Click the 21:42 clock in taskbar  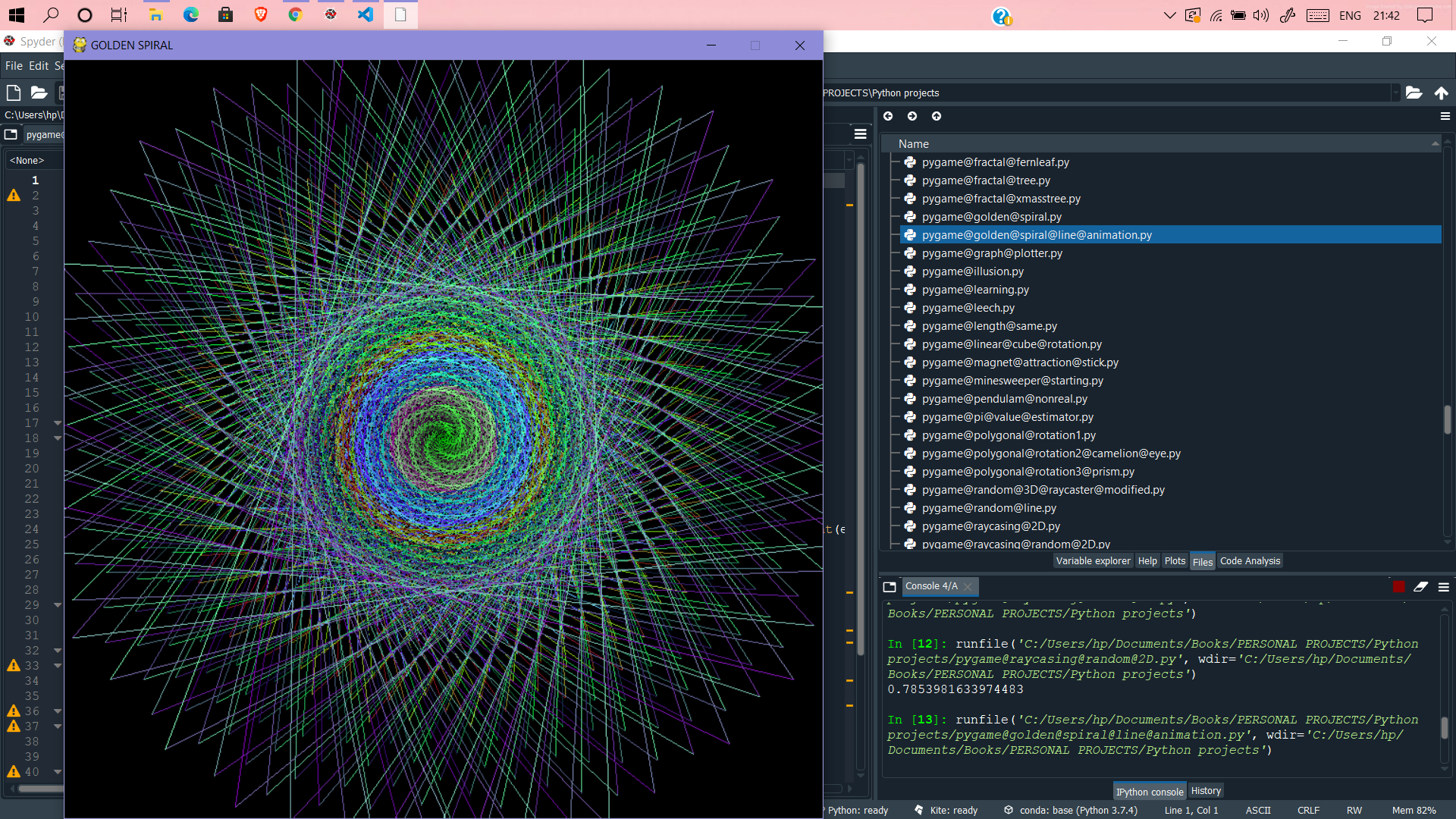(1386, 15)
